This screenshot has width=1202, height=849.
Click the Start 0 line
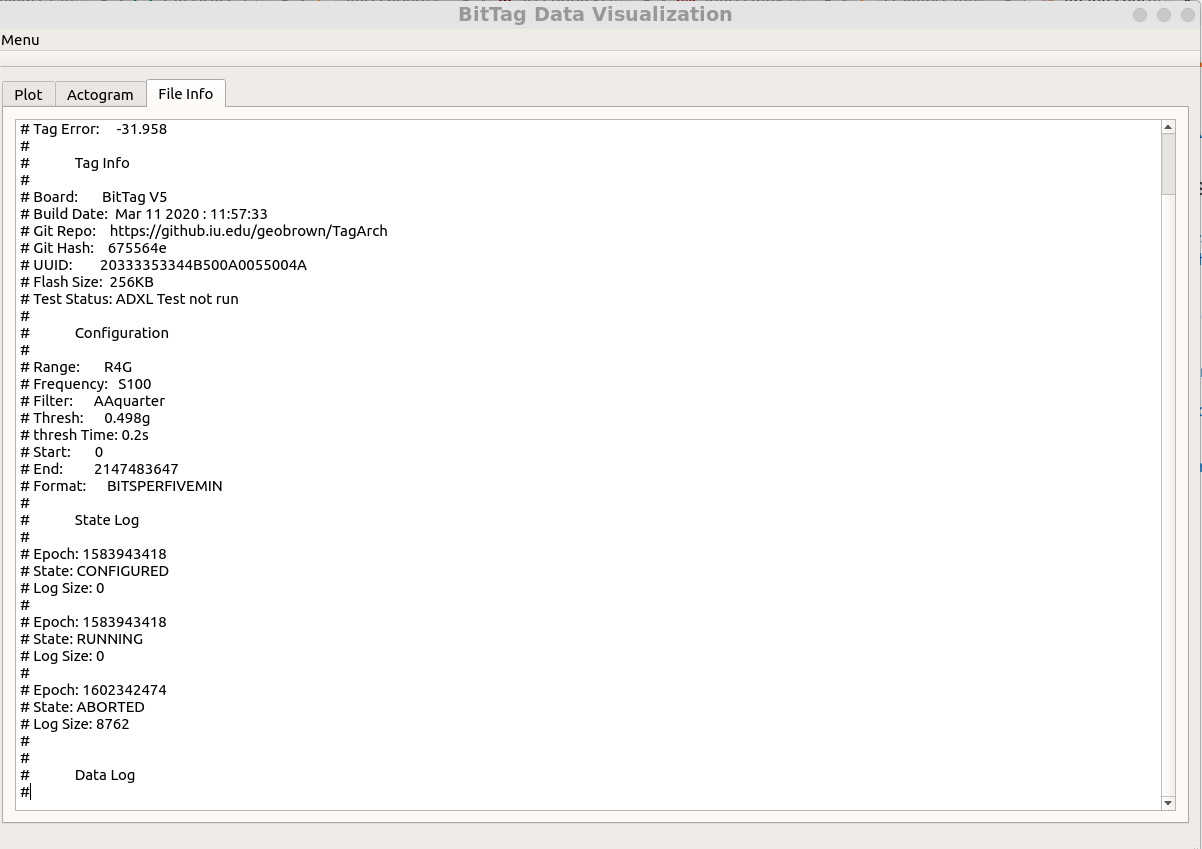point(61,452)
